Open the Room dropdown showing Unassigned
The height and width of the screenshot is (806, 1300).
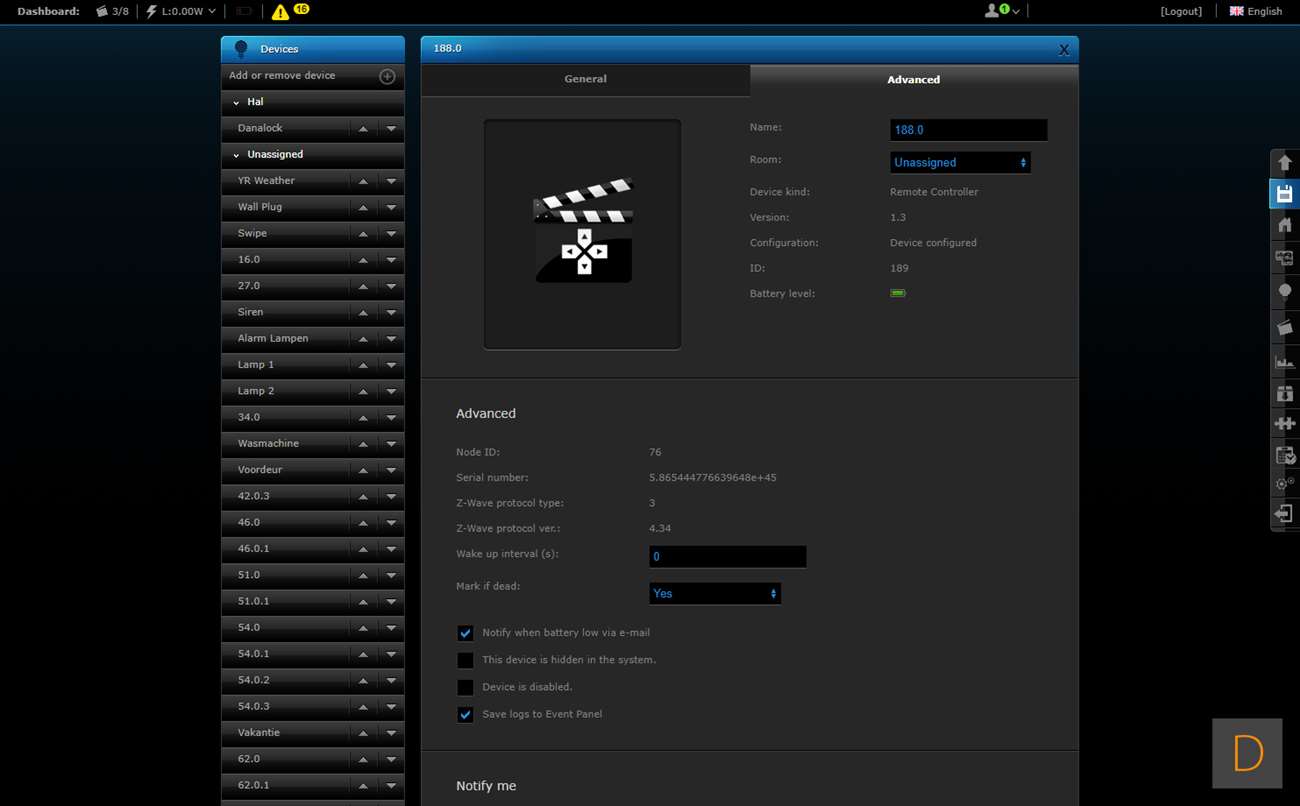(959, 162)
